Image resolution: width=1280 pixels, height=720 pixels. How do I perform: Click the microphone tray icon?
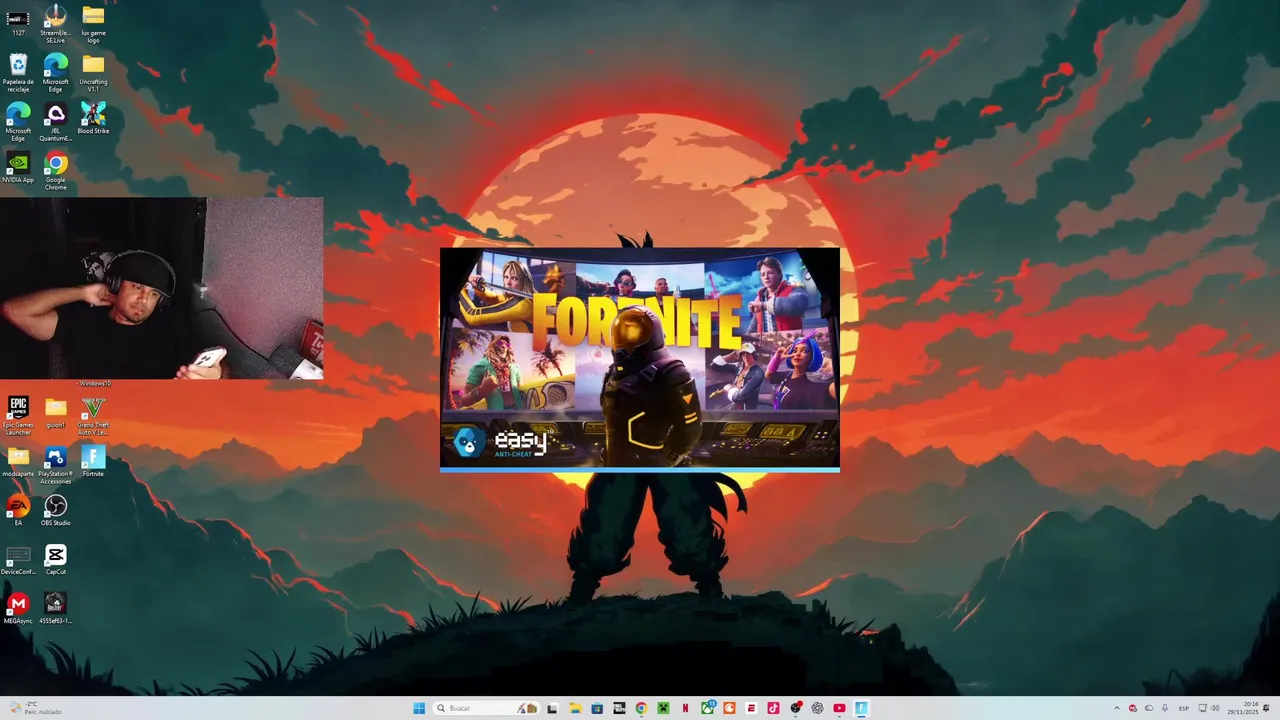coord(1165,708)
